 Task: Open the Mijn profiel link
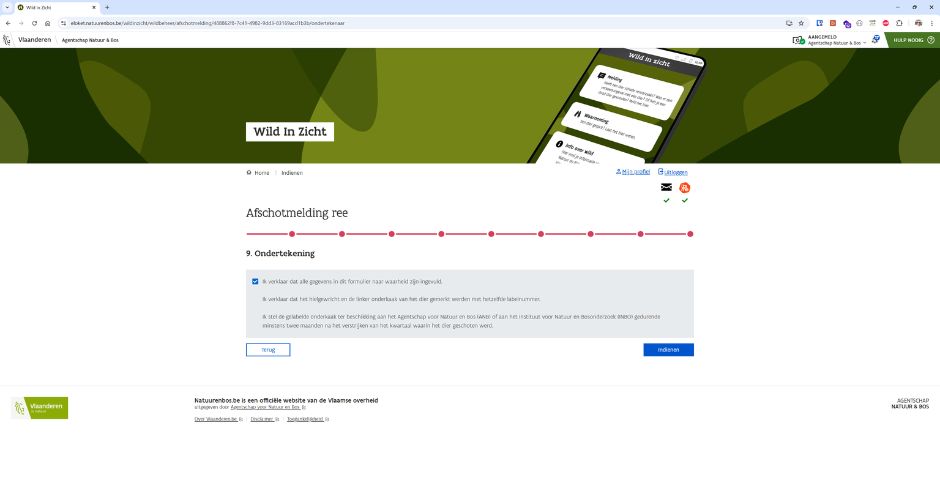[633, 172]
